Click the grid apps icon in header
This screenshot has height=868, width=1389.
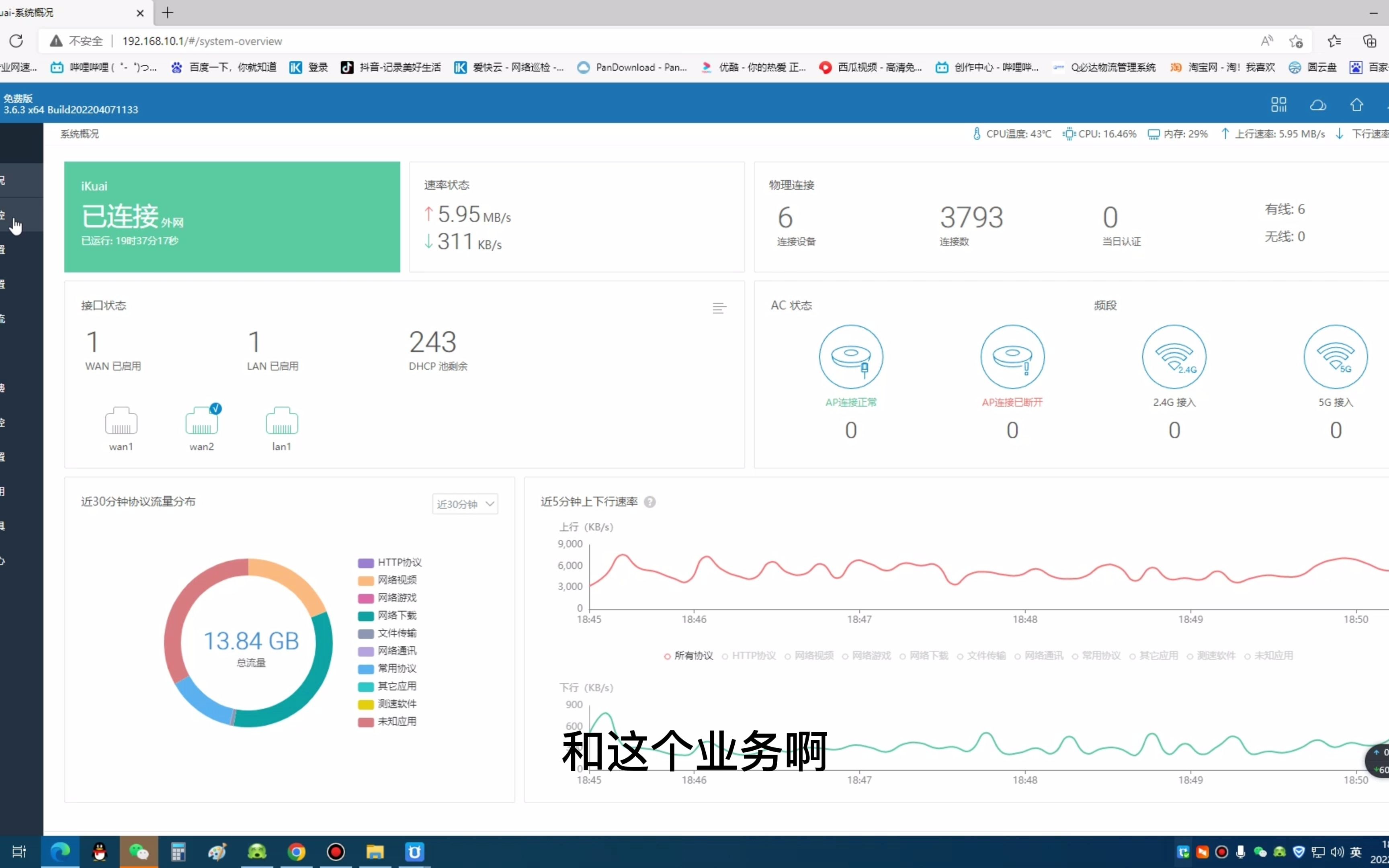coord(1278,105)
